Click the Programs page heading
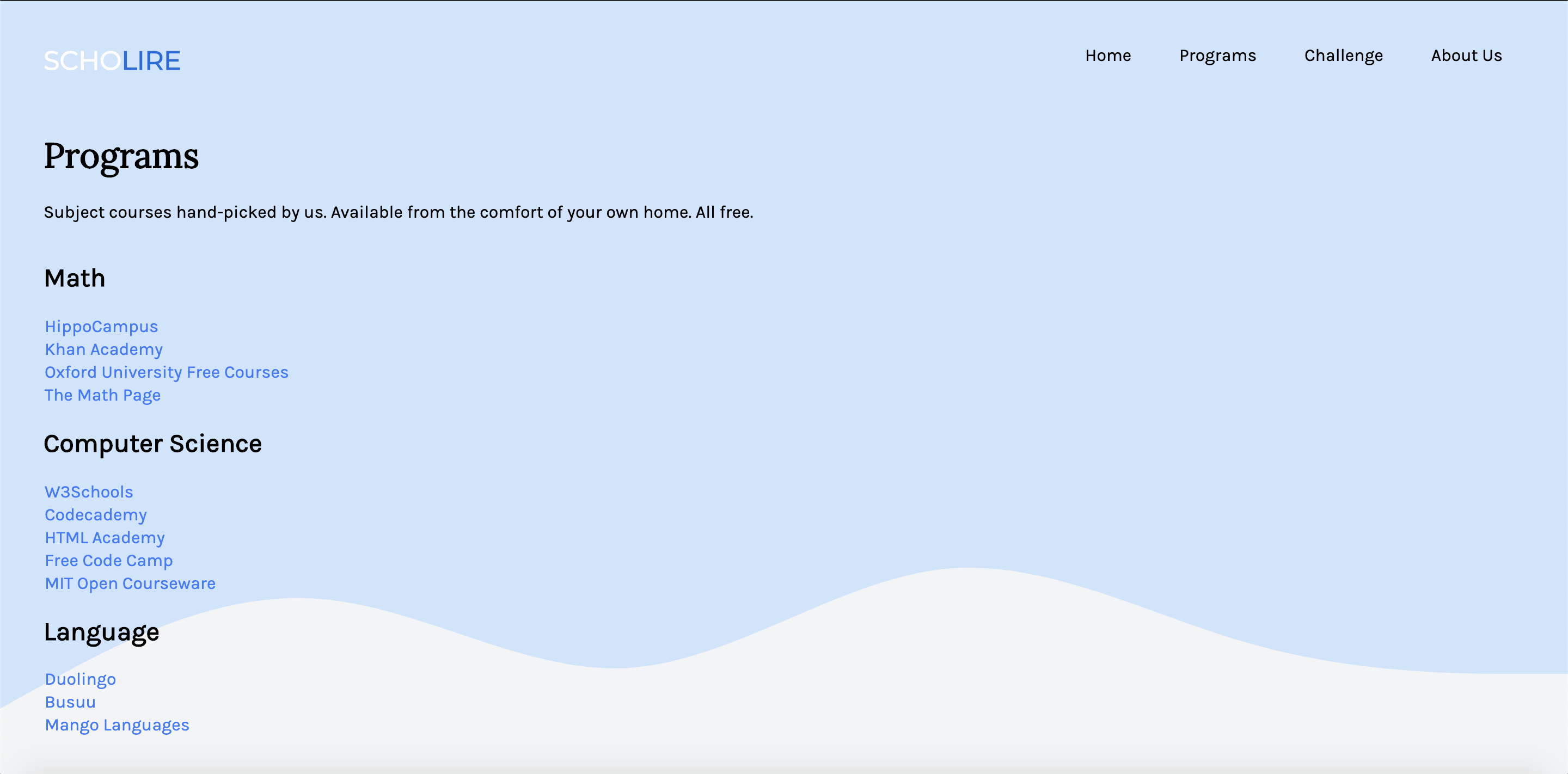The image size is (1568, 774). click(121, 156)
